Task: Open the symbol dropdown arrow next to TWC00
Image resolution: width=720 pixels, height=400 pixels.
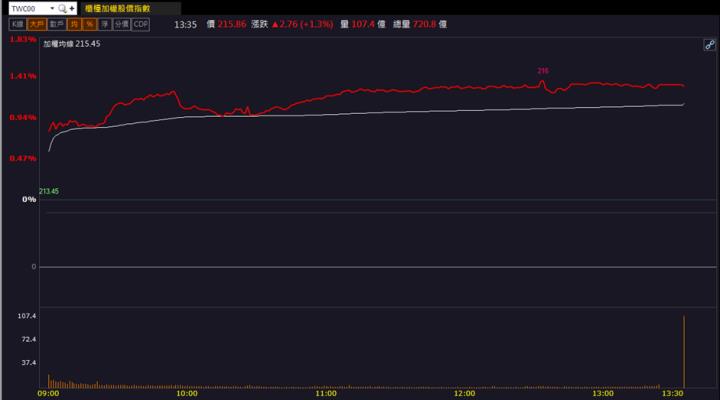Action: click(52, 8)
